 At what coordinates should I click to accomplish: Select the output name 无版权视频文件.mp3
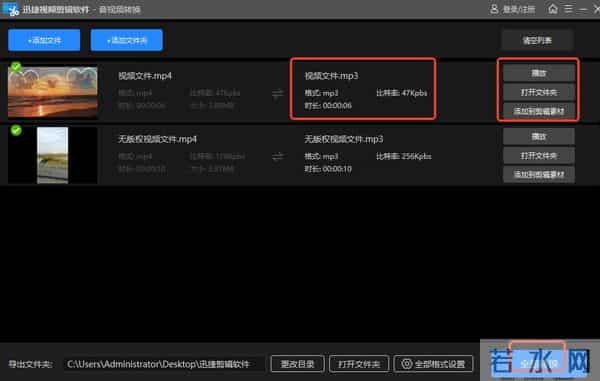pos(344,139)
